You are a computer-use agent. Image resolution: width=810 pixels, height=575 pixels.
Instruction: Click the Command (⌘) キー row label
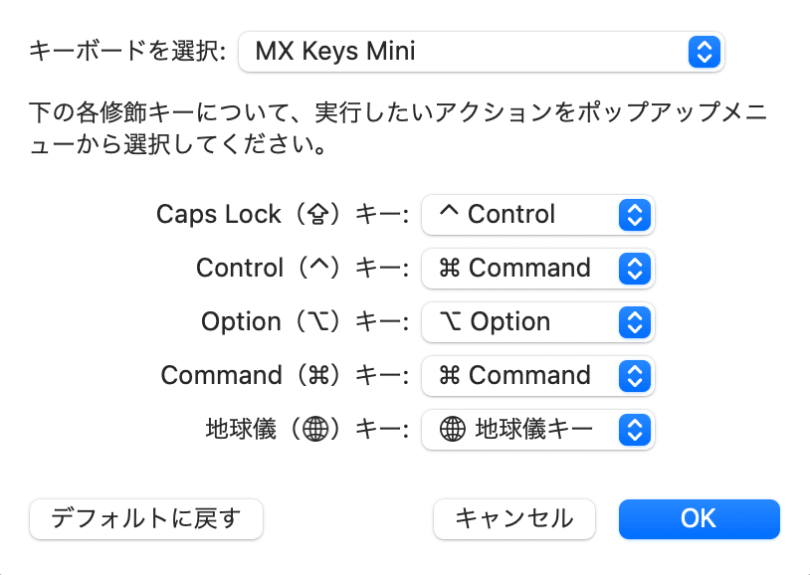pos(285,376)
